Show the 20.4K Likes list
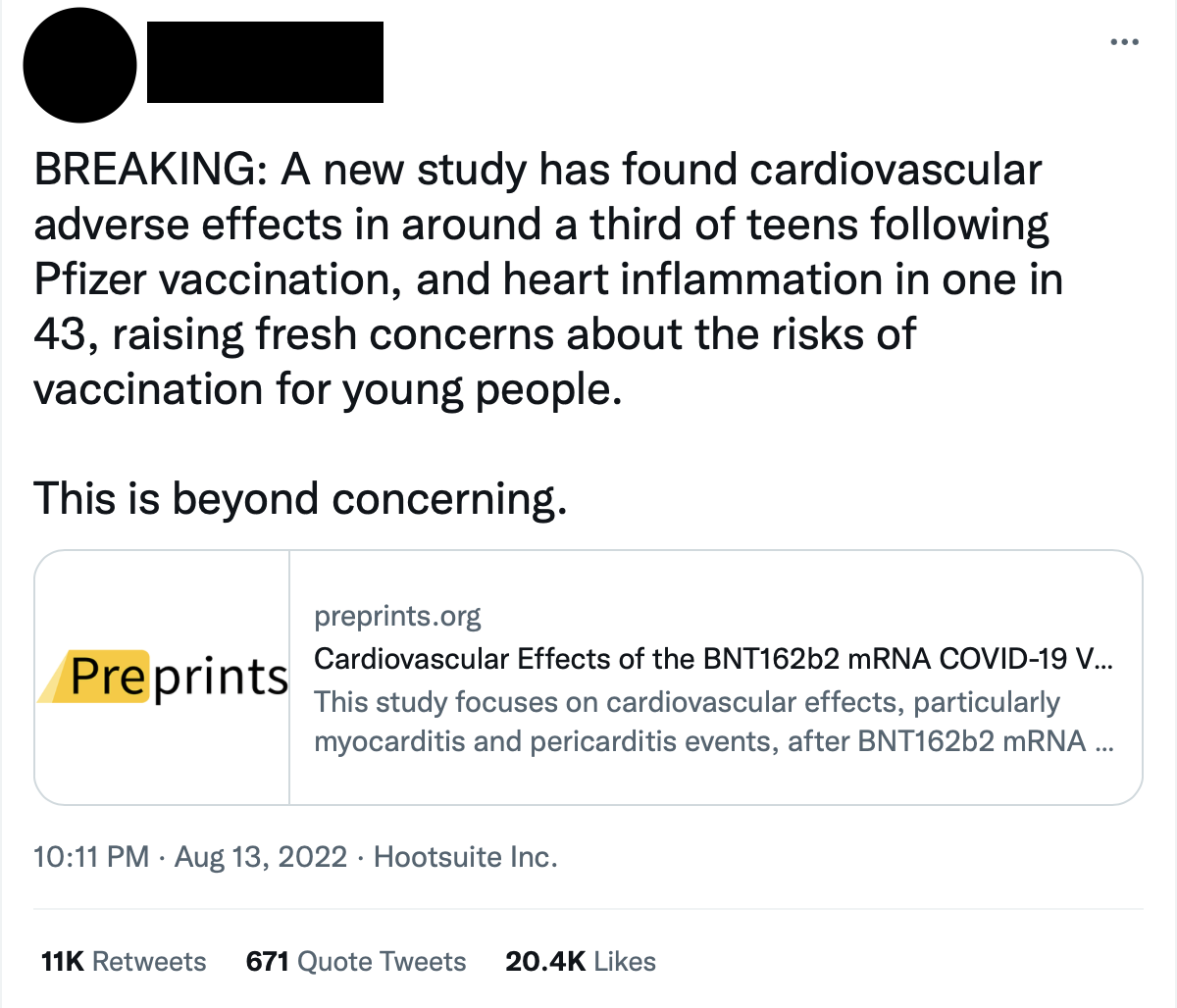The height and width of the screenshot is (1008, 1177). coord(581,961)
